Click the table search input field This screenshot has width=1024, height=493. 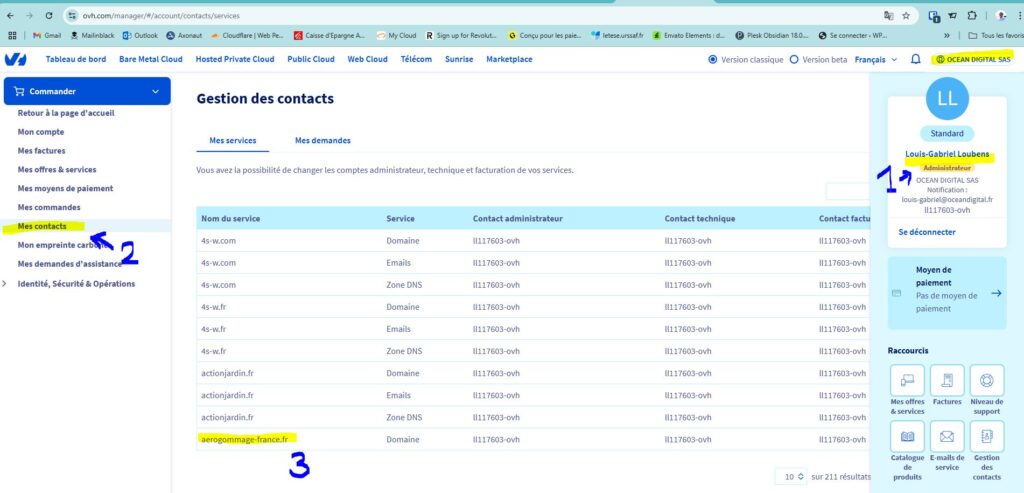click(848, 191)
